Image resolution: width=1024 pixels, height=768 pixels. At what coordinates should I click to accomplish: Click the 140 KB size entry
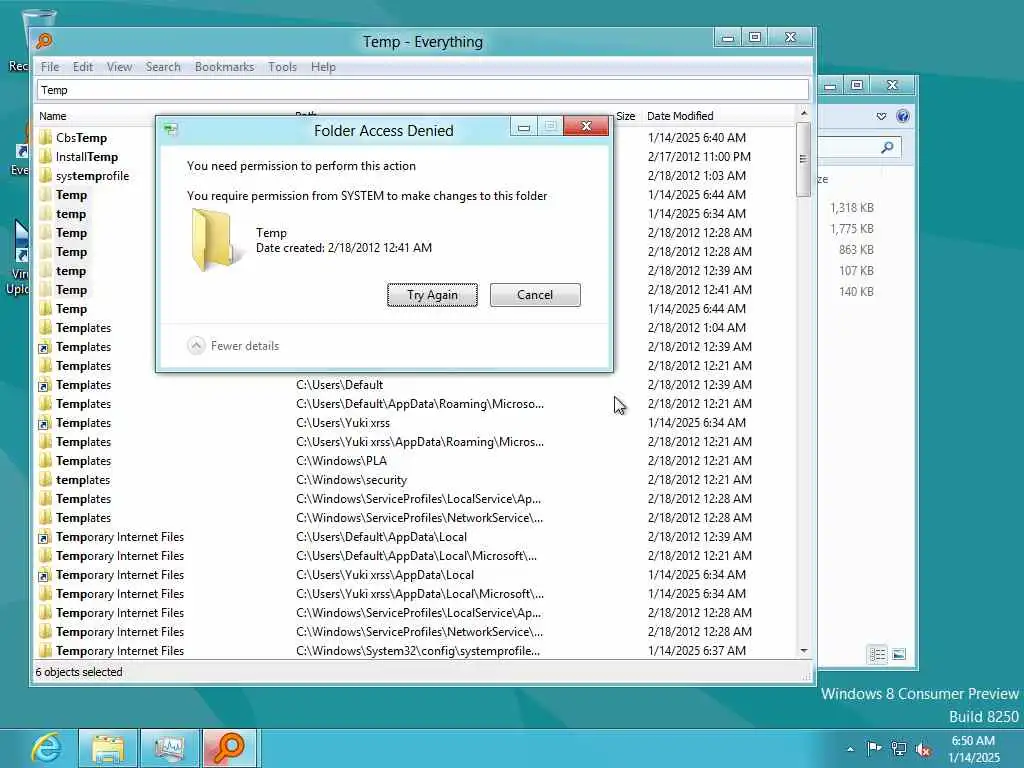tap(856, 291)
